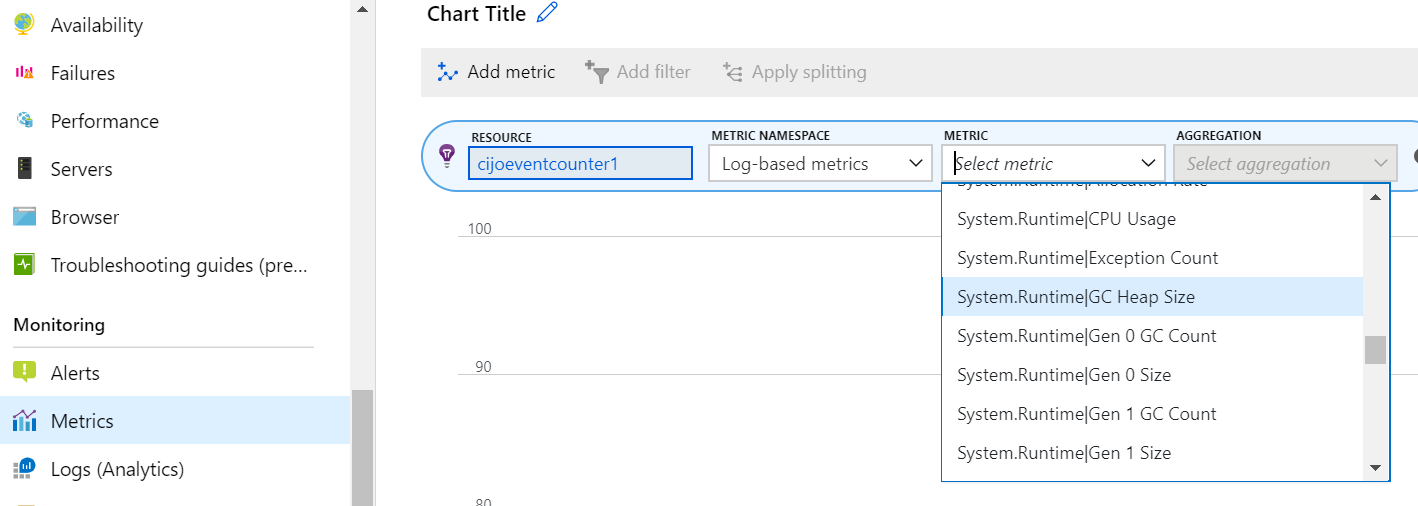Click the Availability globe icon
1418x506 pixels.
[x=24, y=25]
